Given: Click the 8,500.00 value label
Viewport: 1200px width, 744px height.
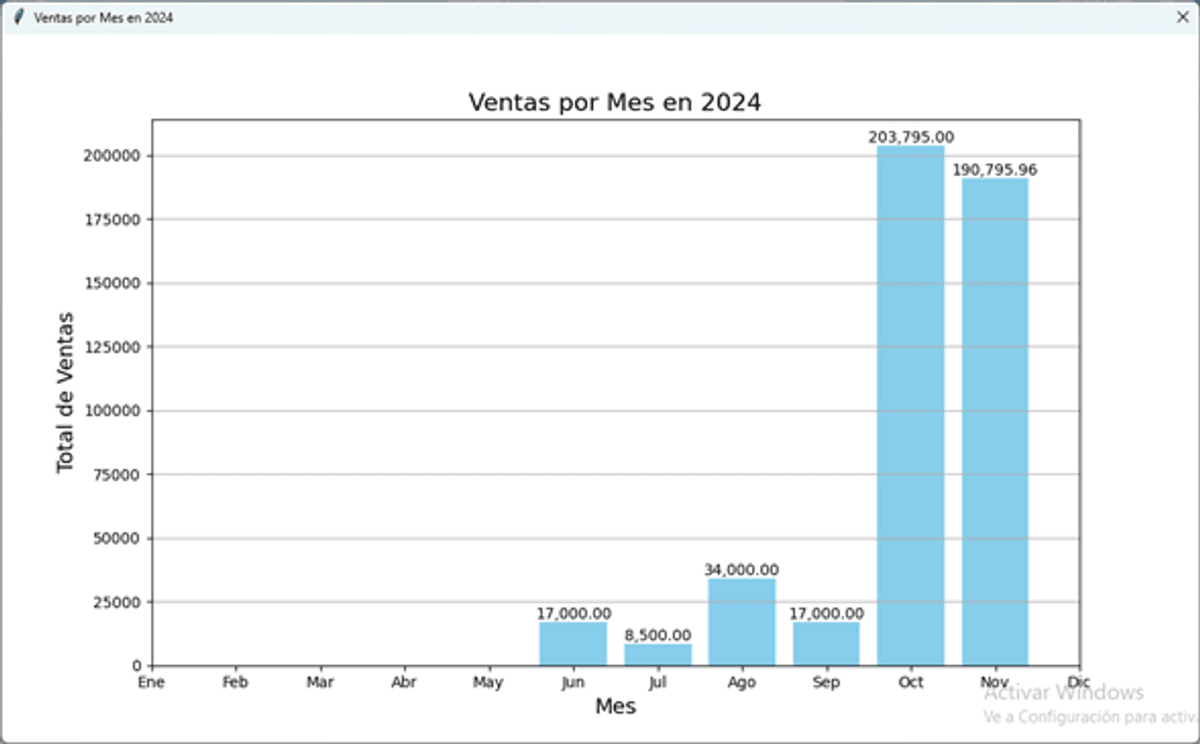Looking at the screenshot, I should tap(657, 635).
